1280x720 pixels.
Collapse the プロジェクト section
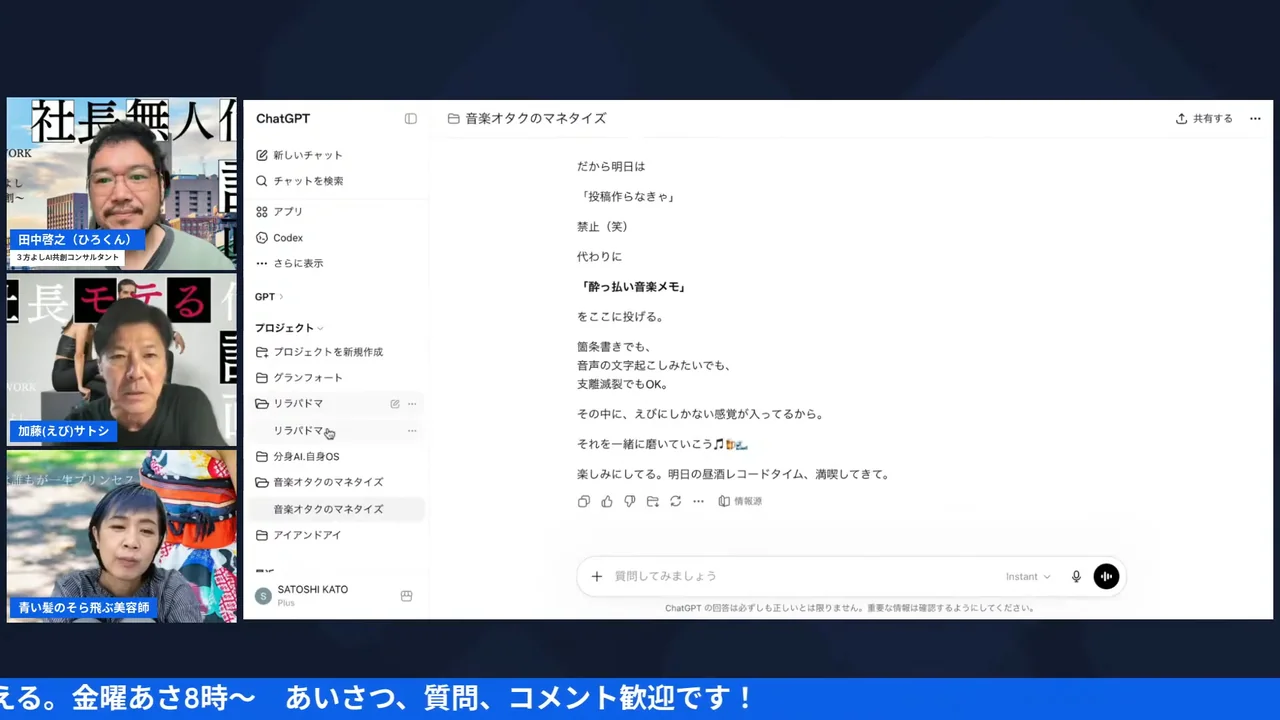point(289,328)
